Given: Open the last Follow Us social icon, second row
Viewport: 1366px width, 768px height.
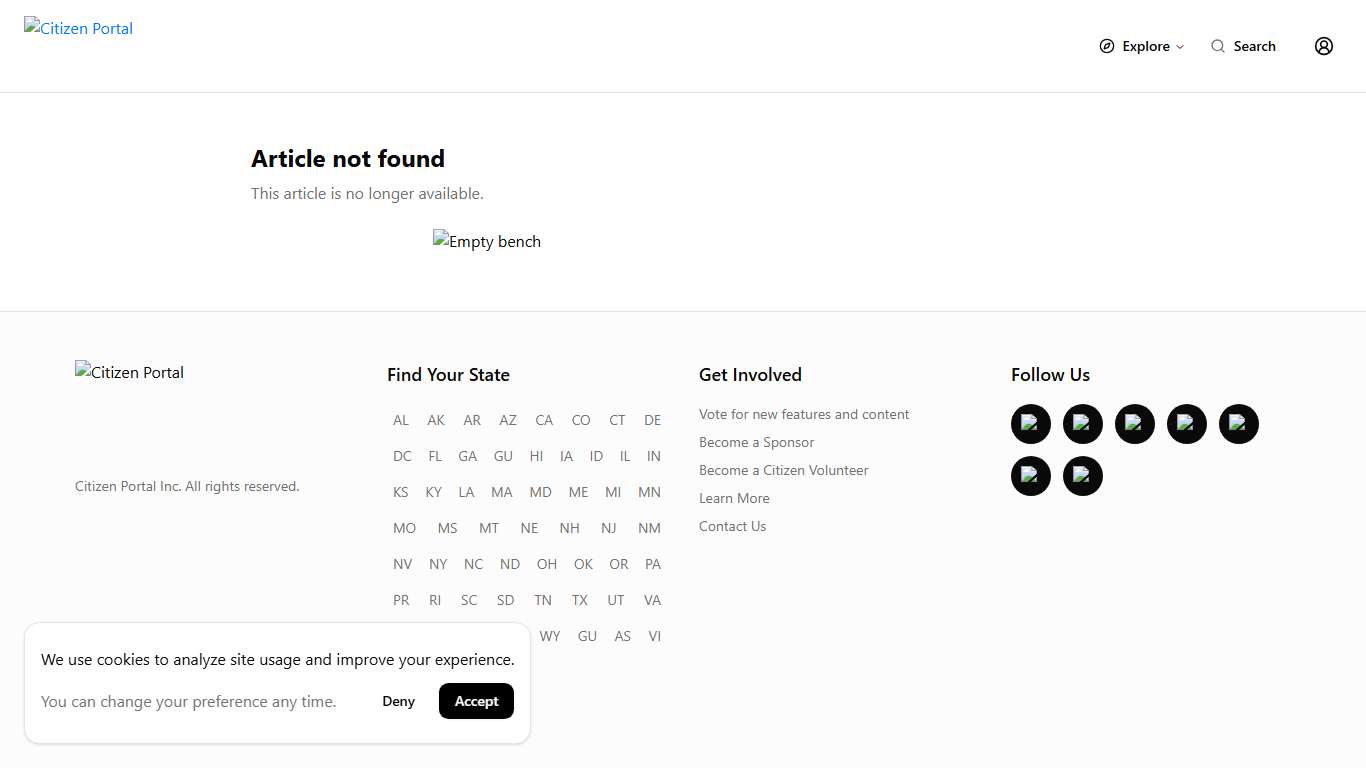Looking at the screenshot, I should click(1083, 476).
